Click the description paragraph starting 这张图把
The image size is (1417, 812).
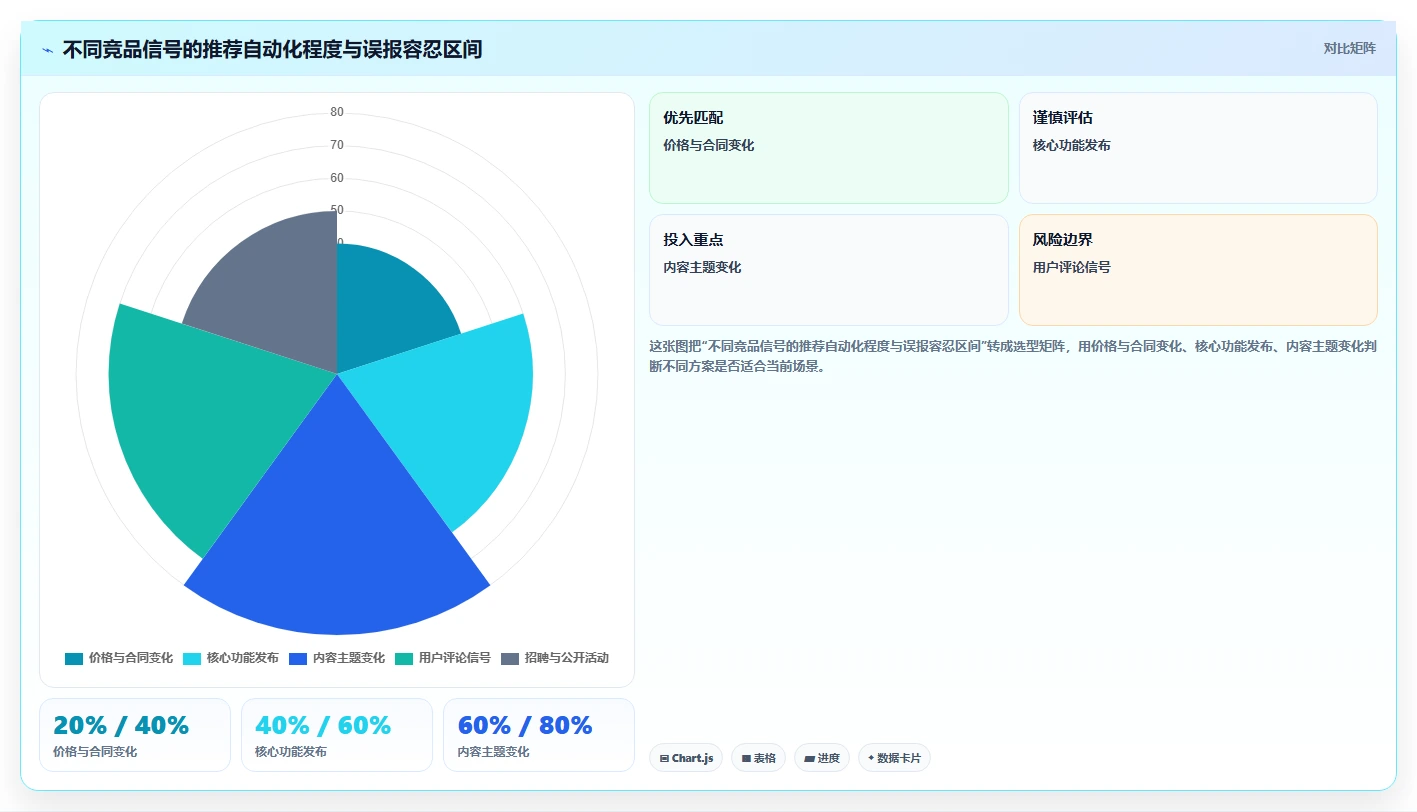(x=1013, y=356)
